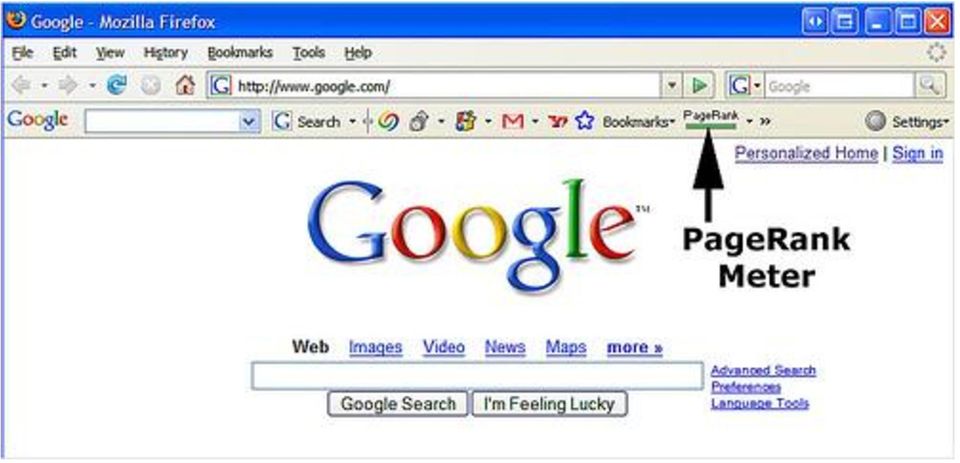Image resolution: width=960 pixels, height=463 pixels.
Task: Click the green Go arrow button
Action: (x=699, y=86)
